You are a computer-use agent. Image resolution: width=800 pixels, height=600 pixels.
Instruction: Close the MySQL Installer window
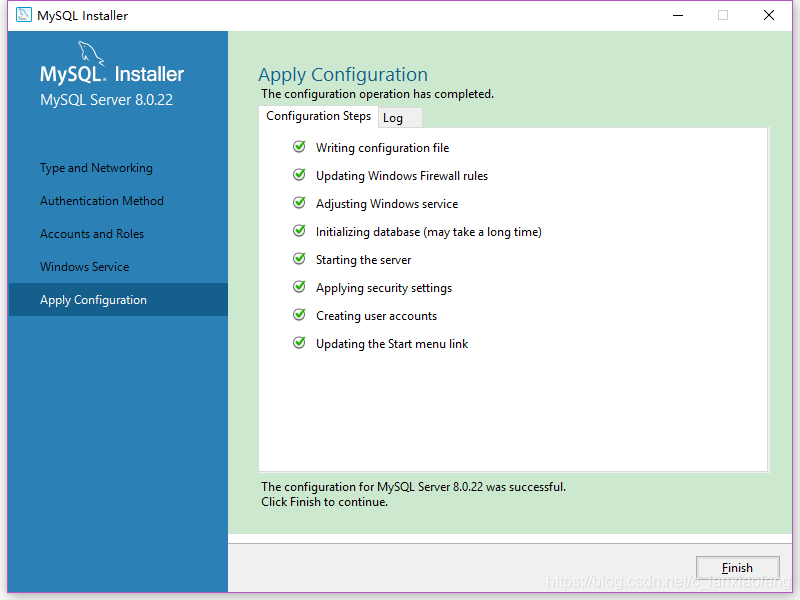click(768, 15)
